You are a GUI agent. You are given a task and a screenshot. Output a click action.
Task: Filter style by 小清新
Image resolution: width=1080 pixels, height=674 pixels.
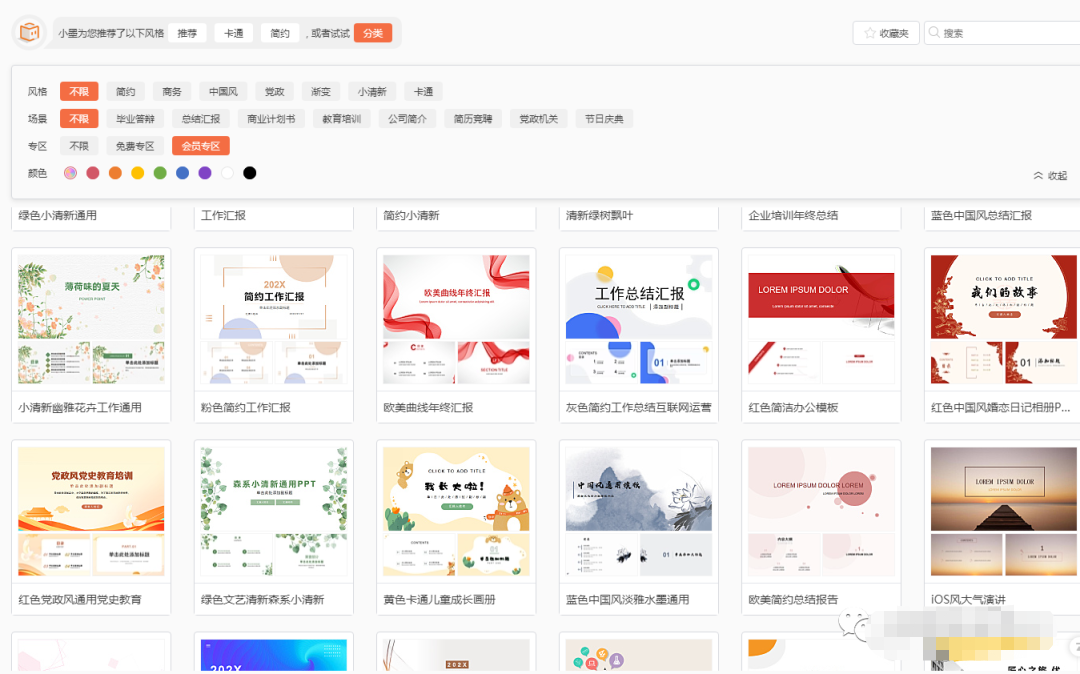(x=372, y=92)
